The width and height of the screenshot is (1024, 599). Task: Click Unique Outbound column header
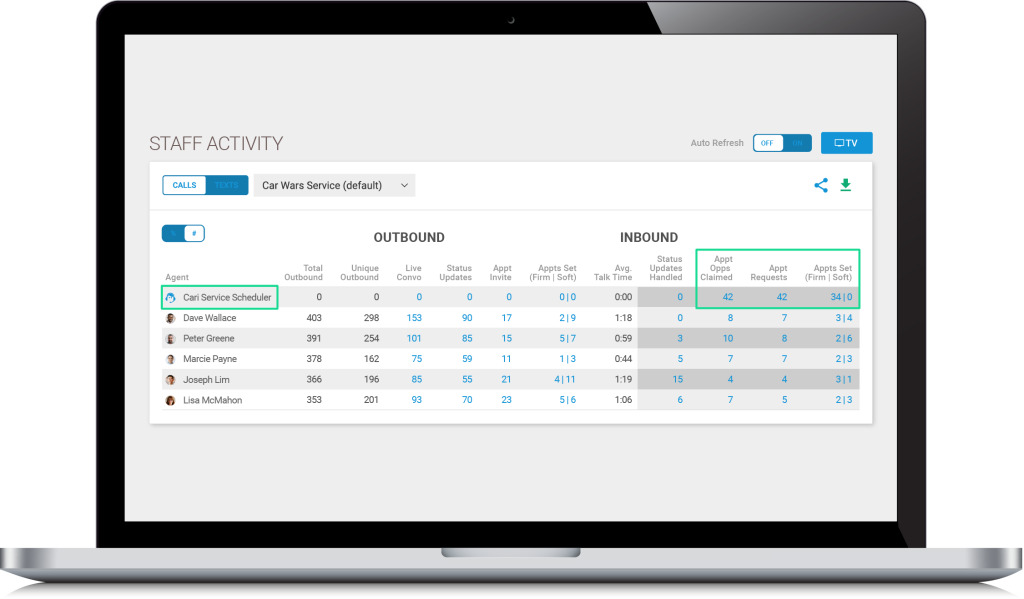point(359,273)
